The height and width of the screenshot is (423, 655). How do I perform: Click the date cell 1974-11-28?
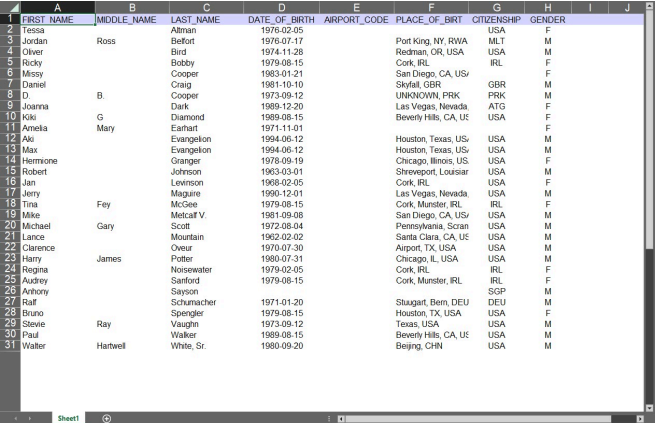(282, 52)
